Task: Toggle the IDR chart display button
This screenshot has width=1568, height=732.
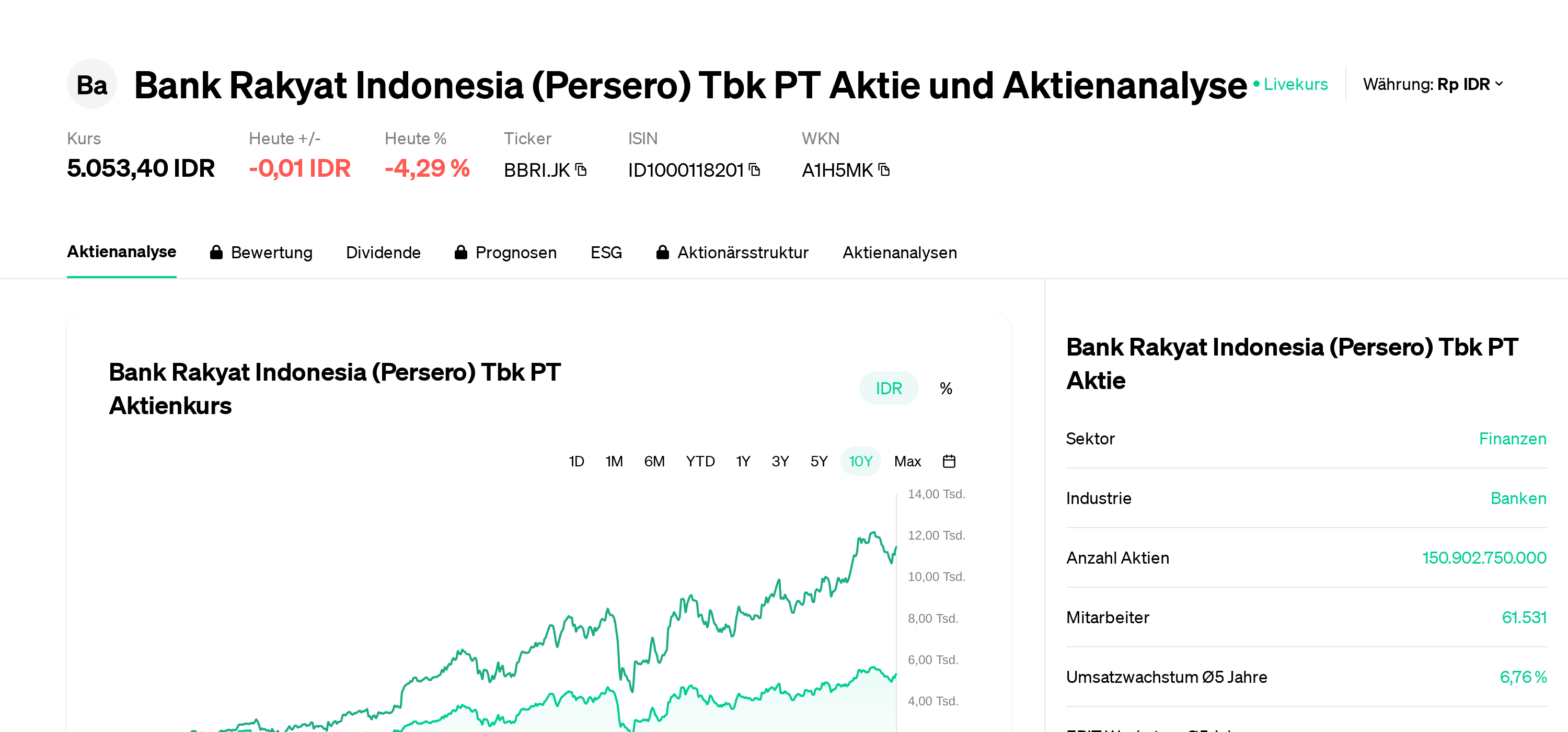Action: pos(888,388)
